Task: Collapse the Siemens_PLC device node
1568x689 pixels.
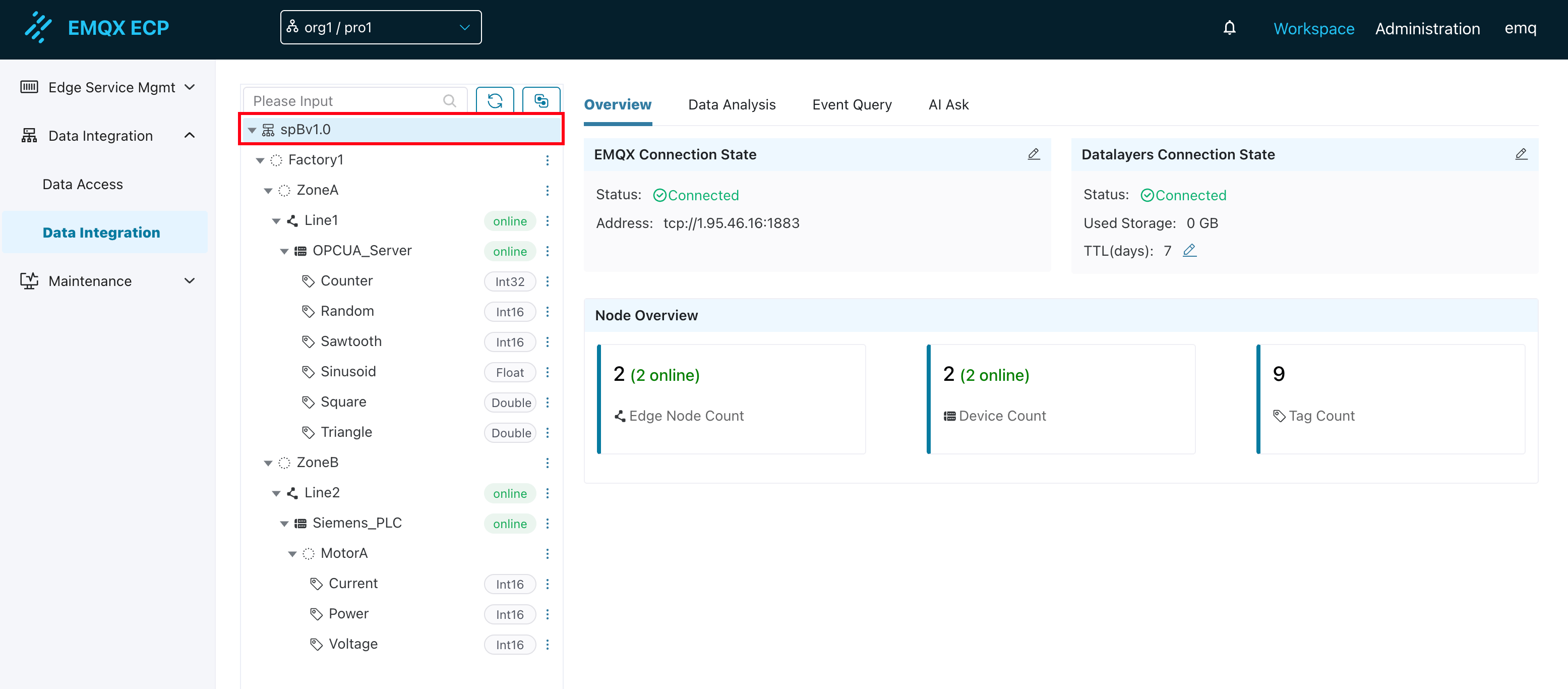Action: (284, 524)
